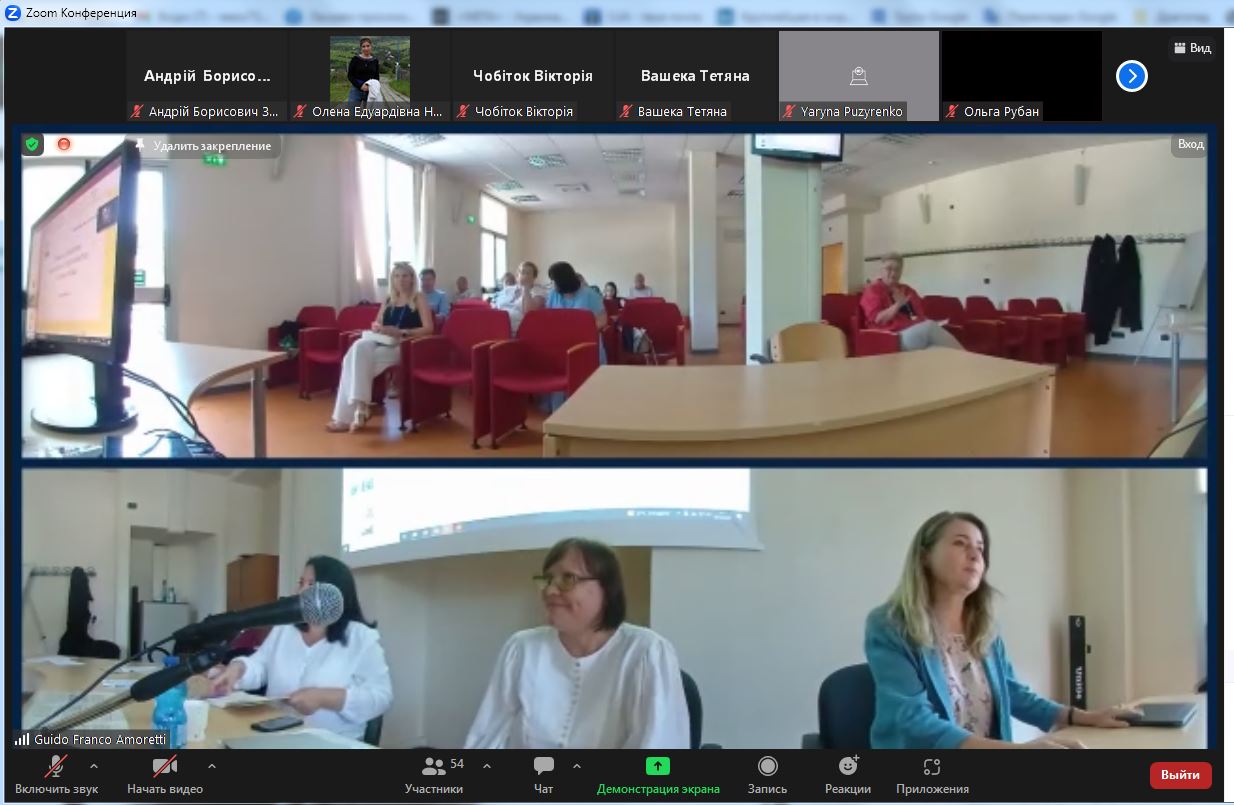Click the red recording indicator icon
1234x805 pixels.
[x=64, y=145]
